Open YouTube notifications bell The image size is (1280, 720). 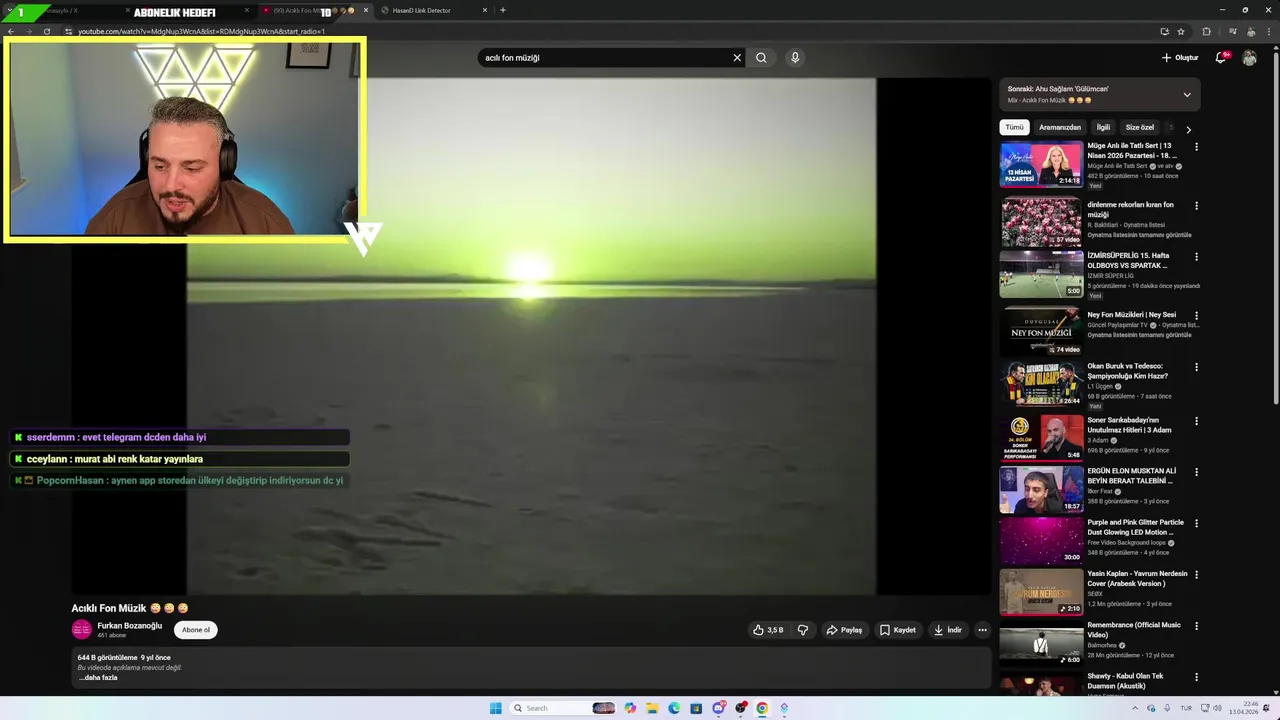1220,58
